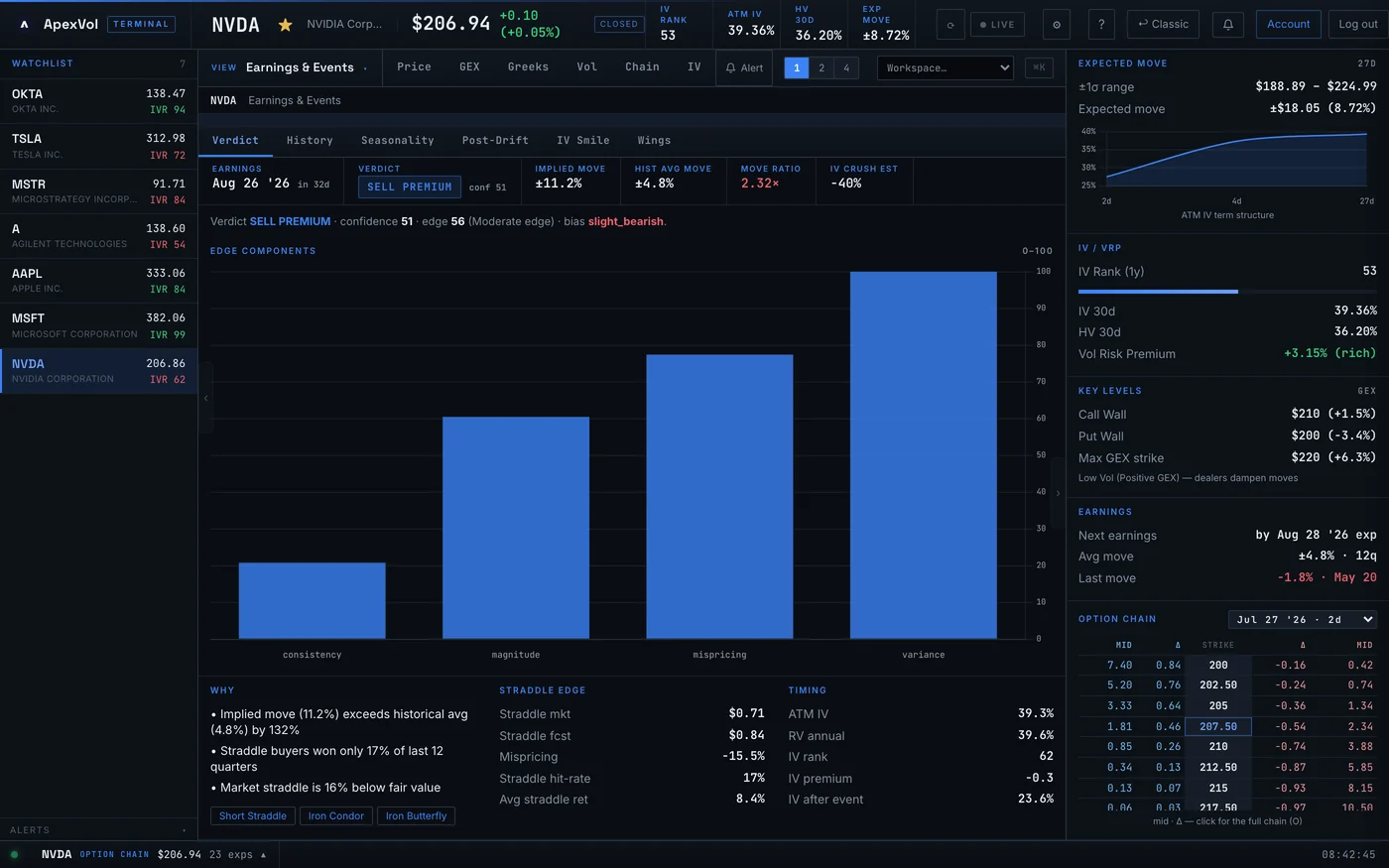Click the TERMINAL badge beside ApexVol
The image size is (1389, 868).
coord(141,24)
